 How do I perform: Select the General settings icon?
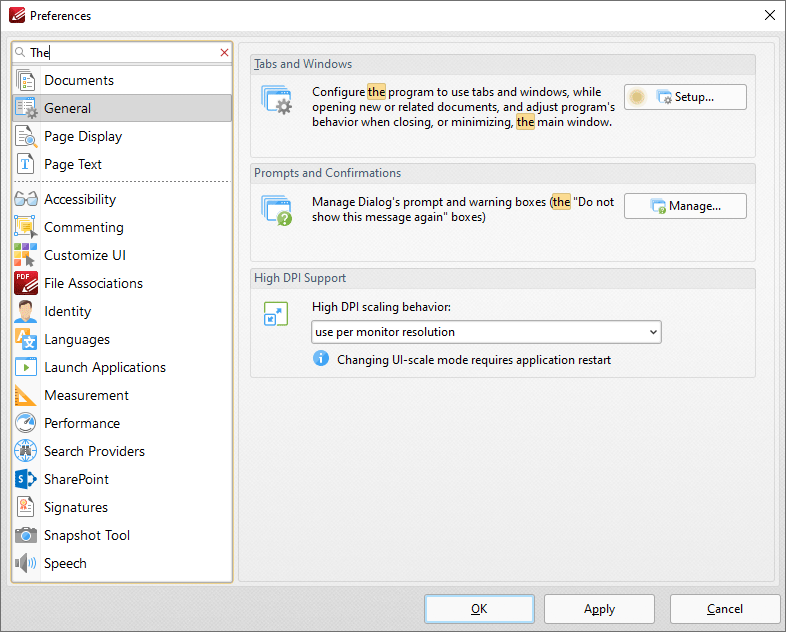click(26, 108)
